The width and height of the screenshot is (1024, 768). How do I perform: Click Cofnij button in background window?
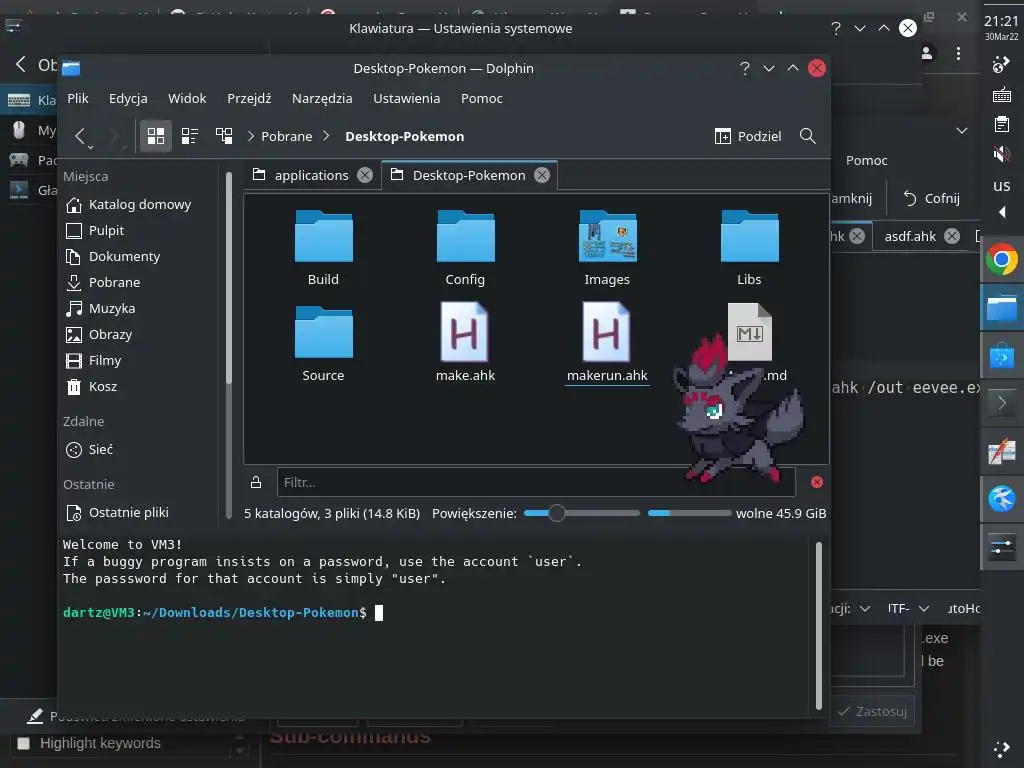(x=931, y=198)
